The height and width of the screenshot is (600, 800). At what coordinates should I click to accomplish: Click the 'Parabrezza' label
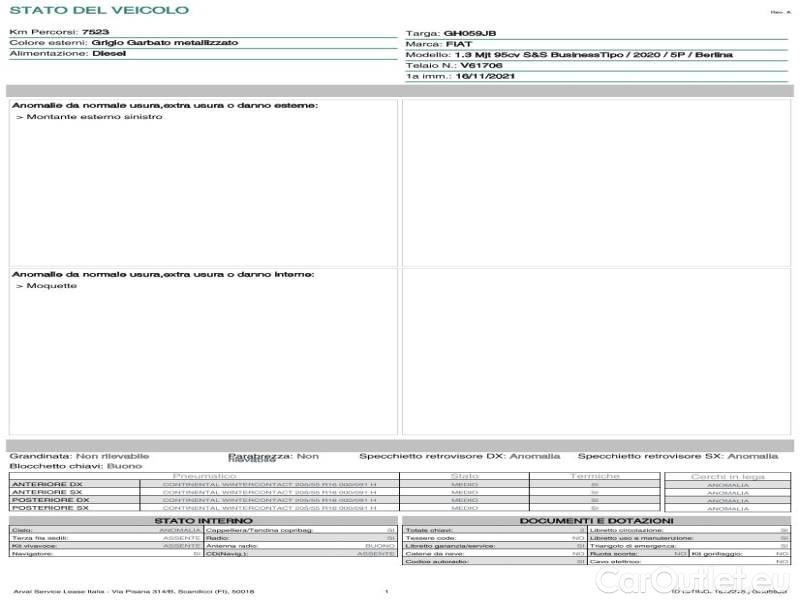(260, 456)
